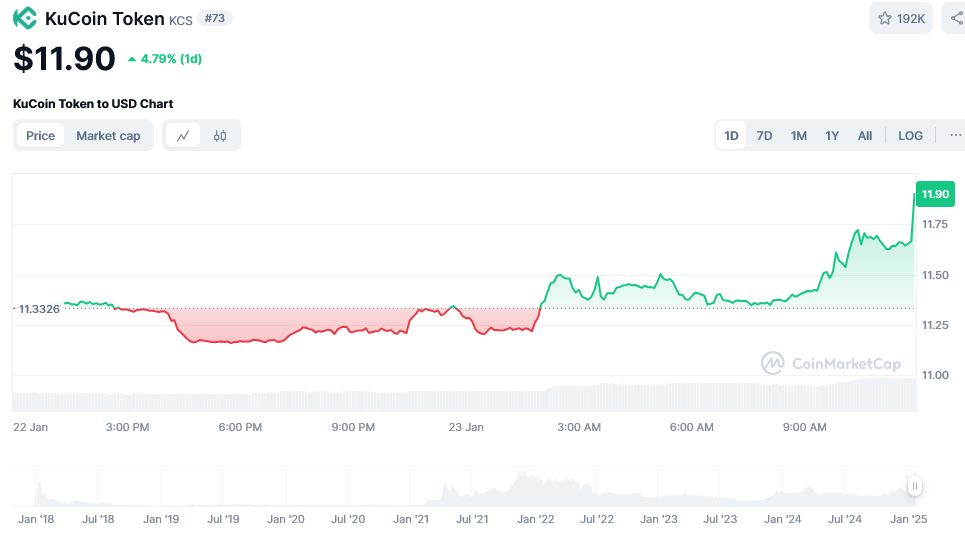Click the #73 rank badge
Viewport: 965px width, 537px height.
click(215, 18)
